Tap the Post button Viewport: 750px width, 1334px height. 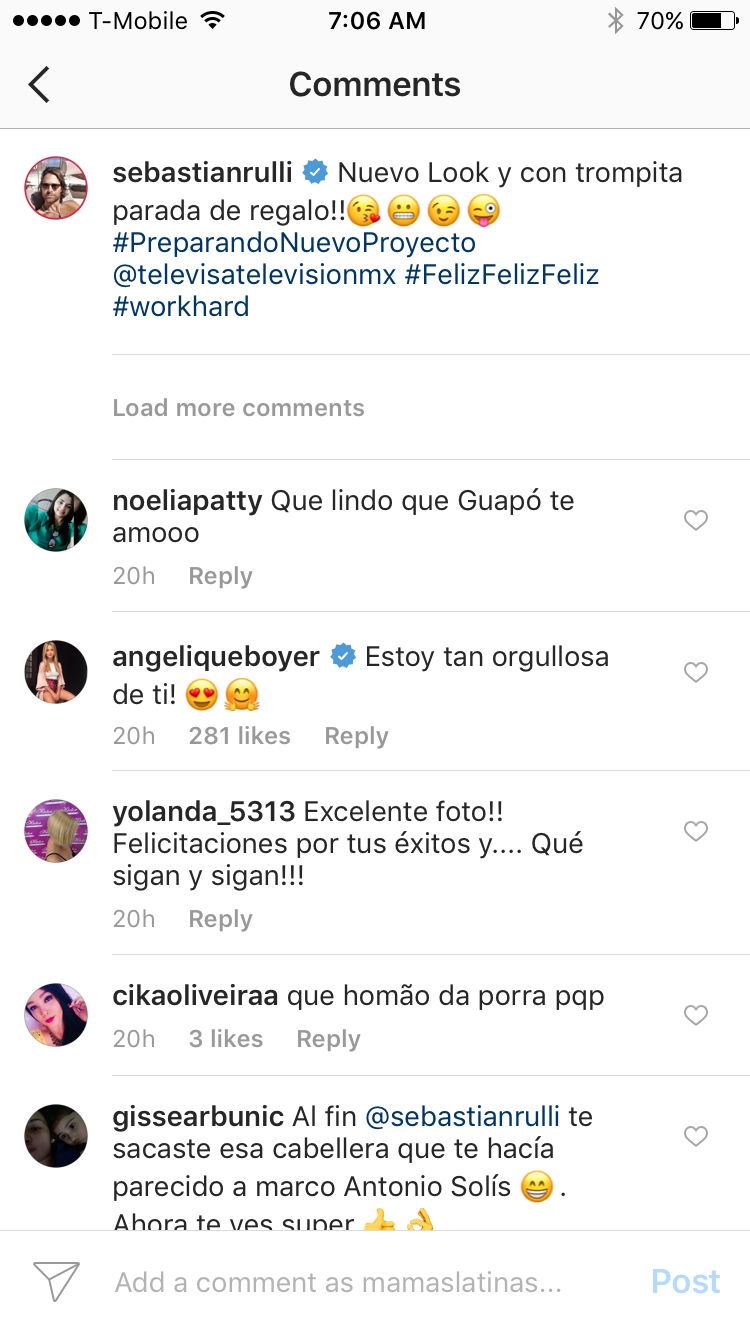click(x=685, y=1282)
